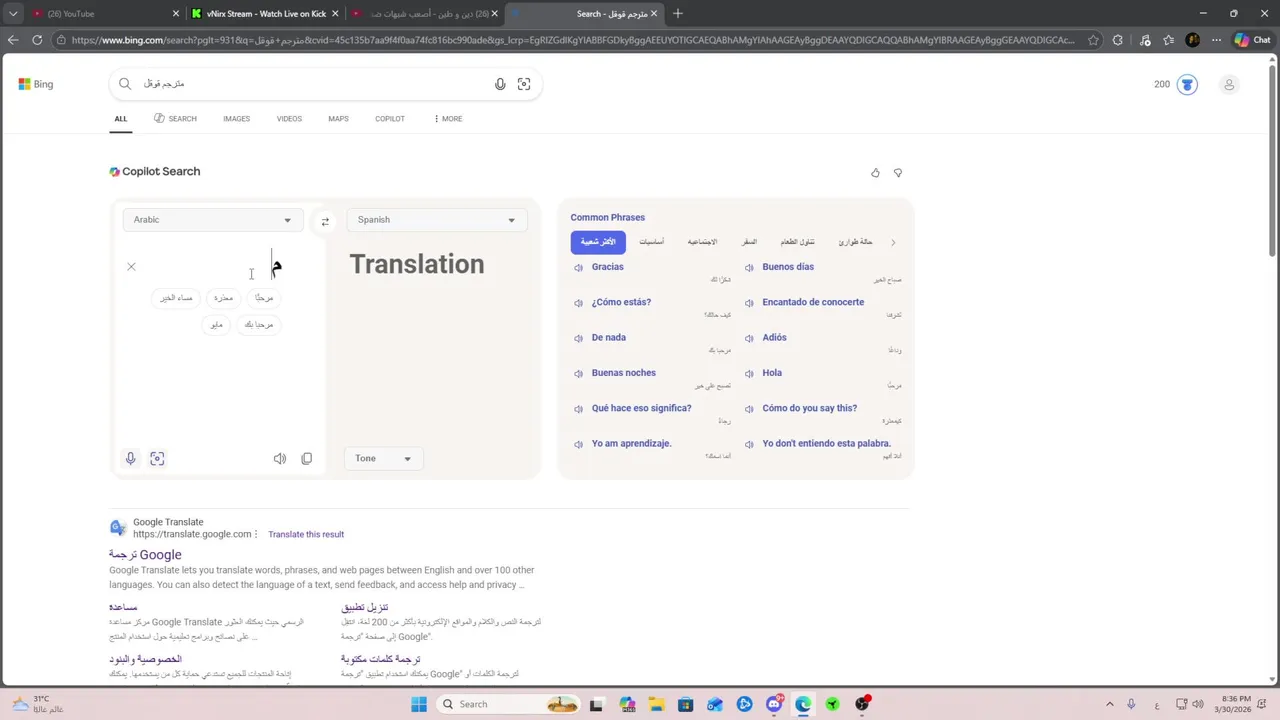Clear the translator input with the X icon

[x=131, y=267]
